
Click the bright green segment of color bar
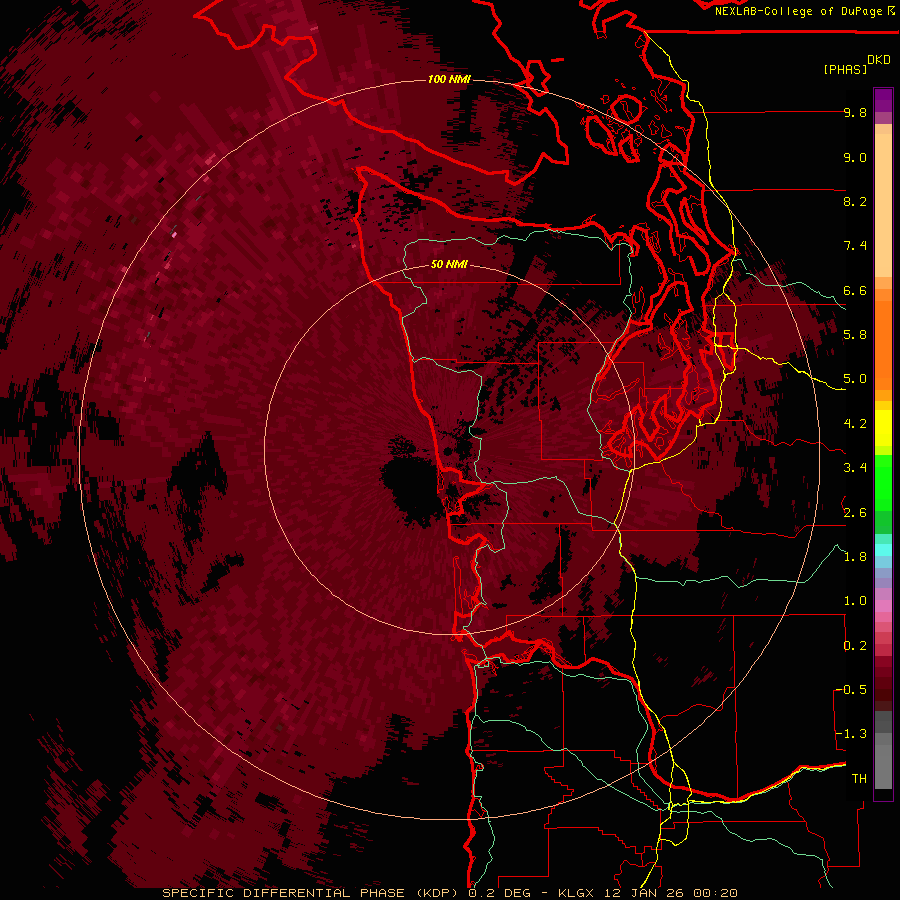pyautogui.click(x=883, y=483)
